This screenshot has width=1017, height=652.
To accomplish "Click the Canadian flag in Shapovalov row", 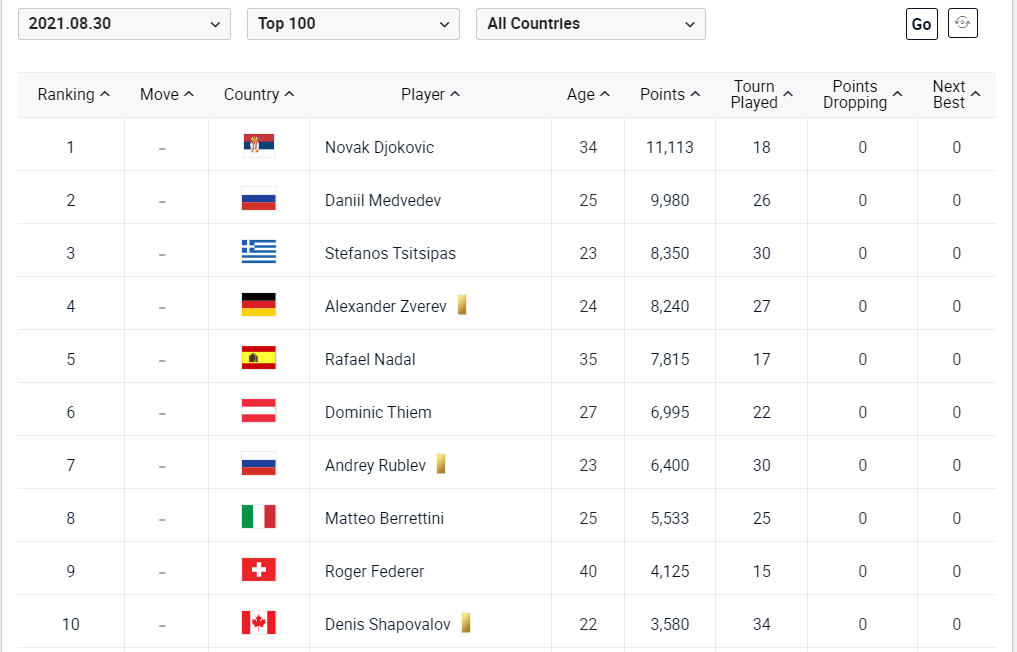I will (x=259, y=623).
